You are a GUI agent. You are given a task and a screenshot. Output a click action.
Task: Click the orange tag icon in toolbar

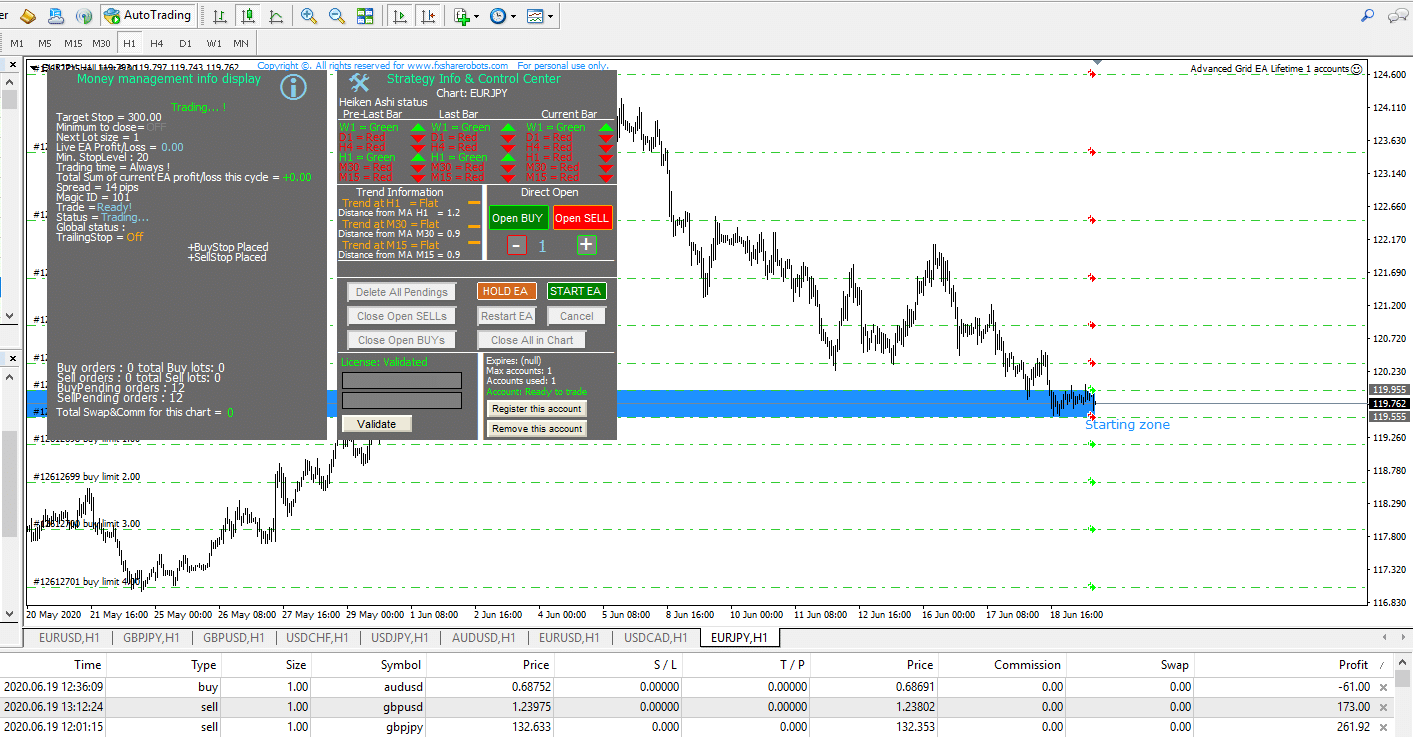(x=28, y=16)
